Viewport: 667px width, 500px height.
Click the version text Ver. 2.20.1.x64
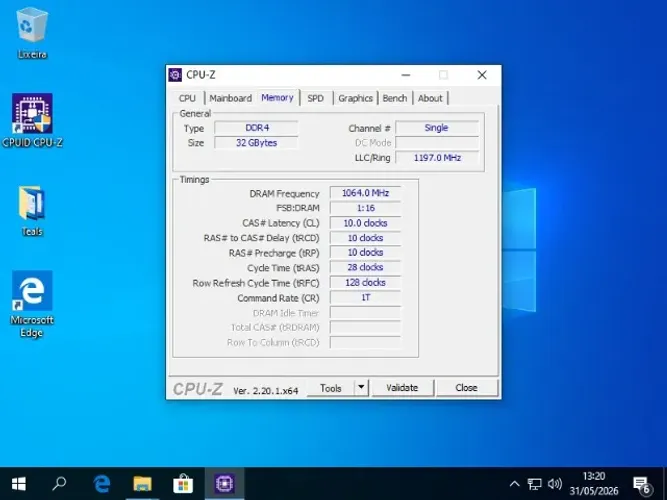(x=265, y=391)
